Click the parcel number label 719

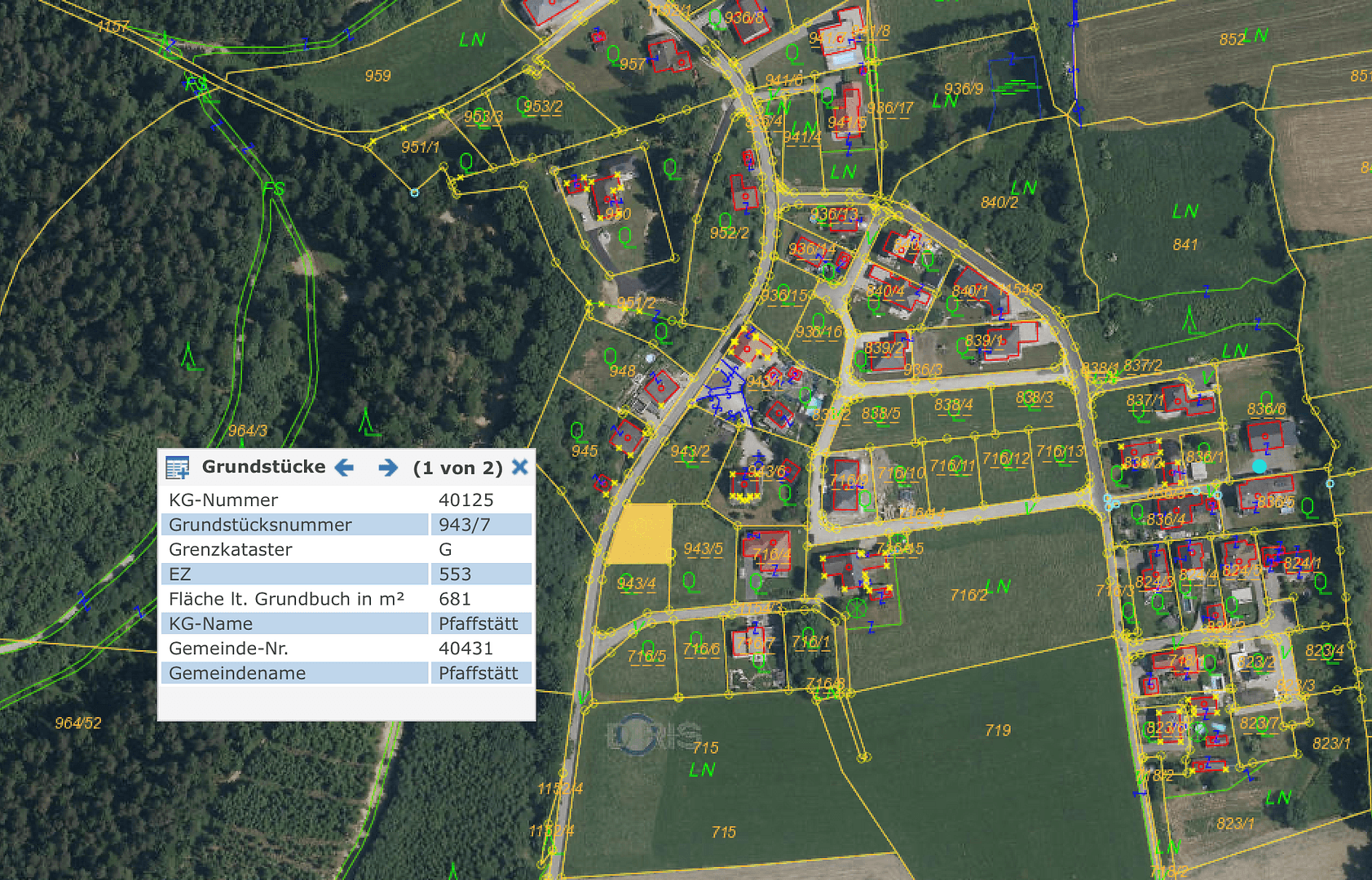pos(998,731)
